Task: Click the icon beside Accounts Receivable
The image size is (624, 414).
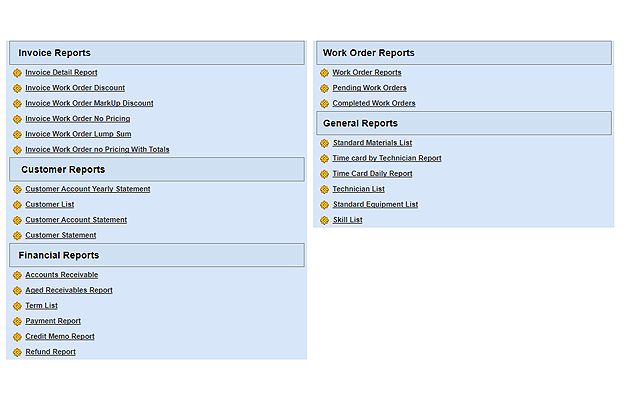Action: tap(17, 275)
